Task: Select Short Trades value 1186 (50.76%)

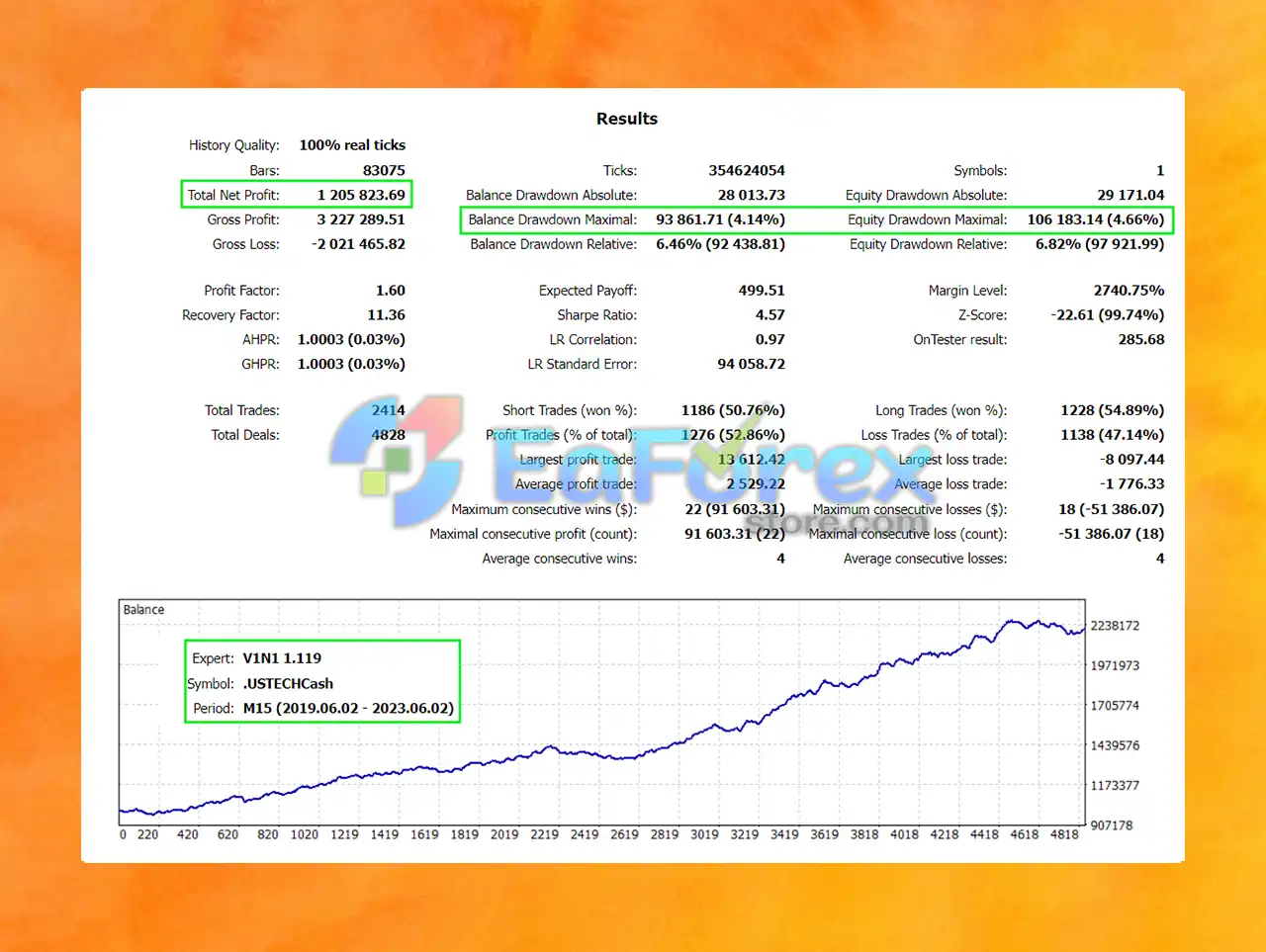Action: point(733,410)
